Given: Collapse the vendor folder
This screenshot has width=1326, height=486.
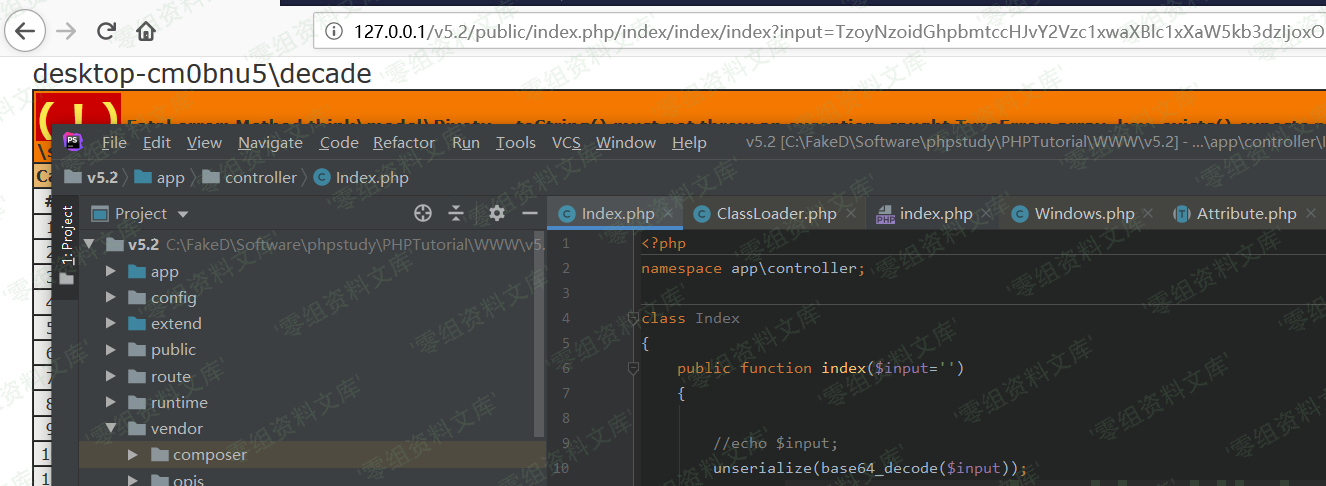Looking at the screenshot, I should pyautogui.click(x=111, y=429).
